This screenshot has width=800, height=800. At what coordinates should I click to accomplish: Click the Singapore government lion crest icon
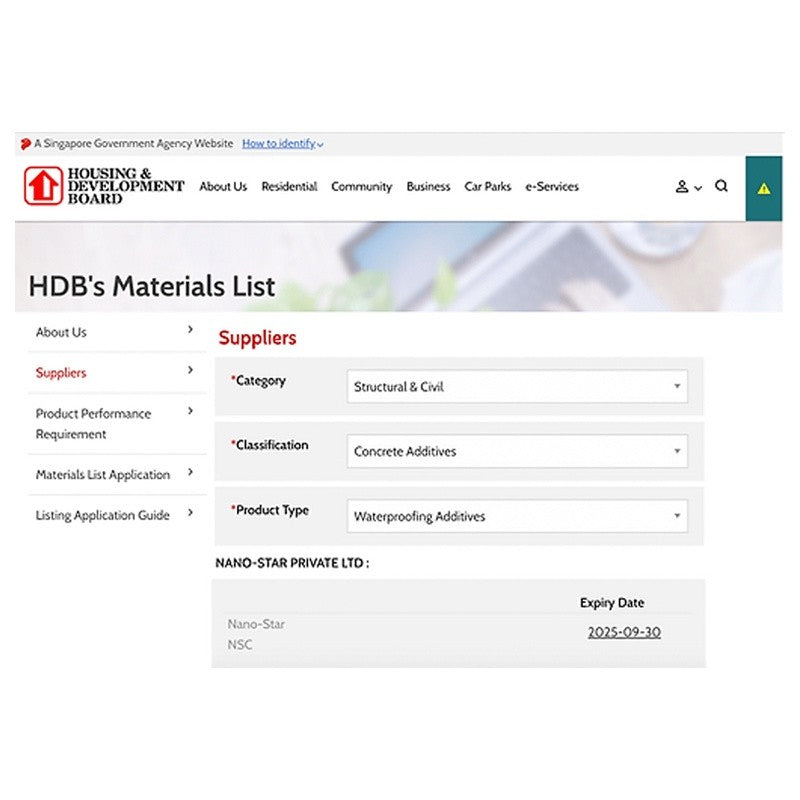coord(26,144)
